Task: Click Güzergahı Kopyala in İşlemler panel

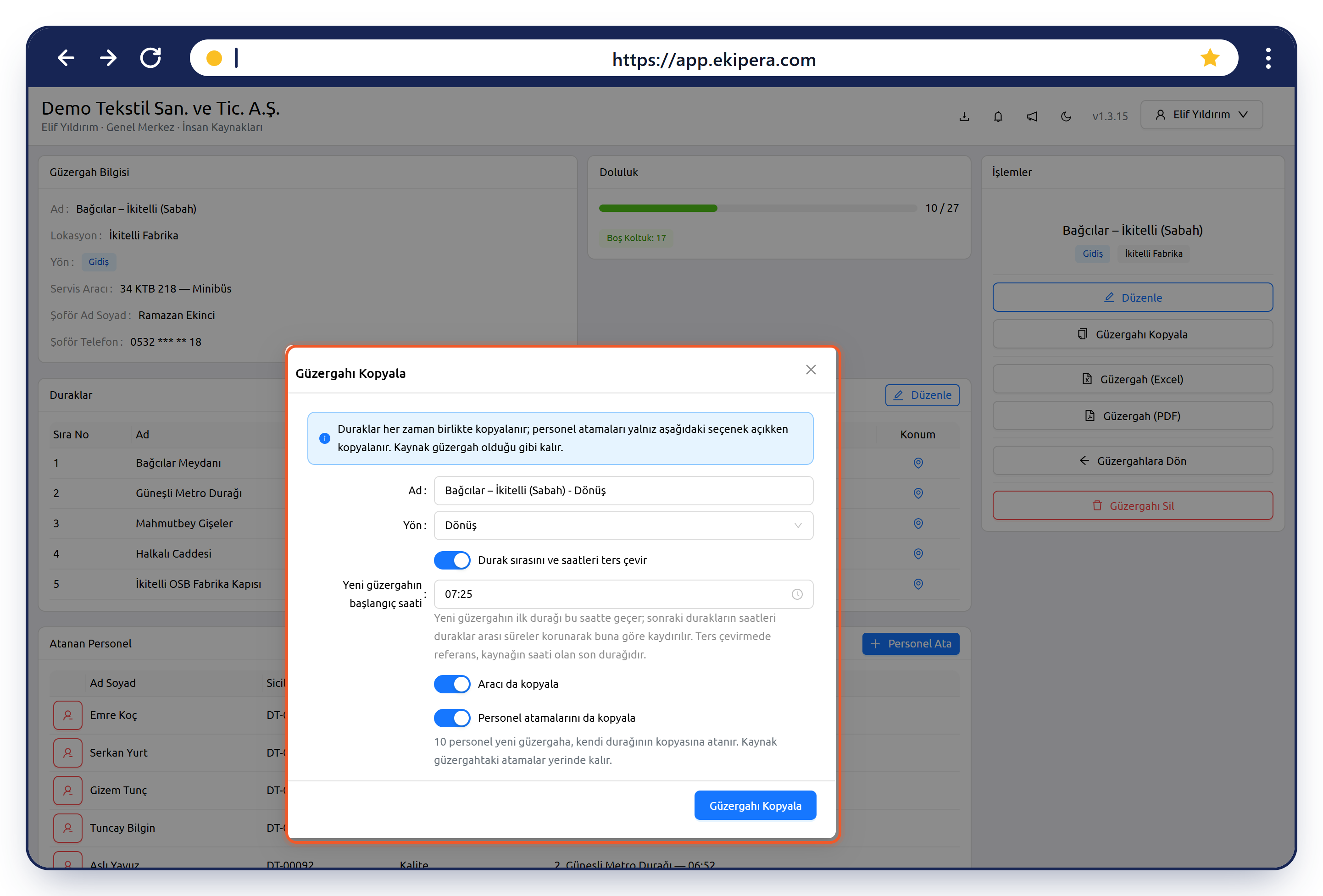Action: (x=1133, y=334)
